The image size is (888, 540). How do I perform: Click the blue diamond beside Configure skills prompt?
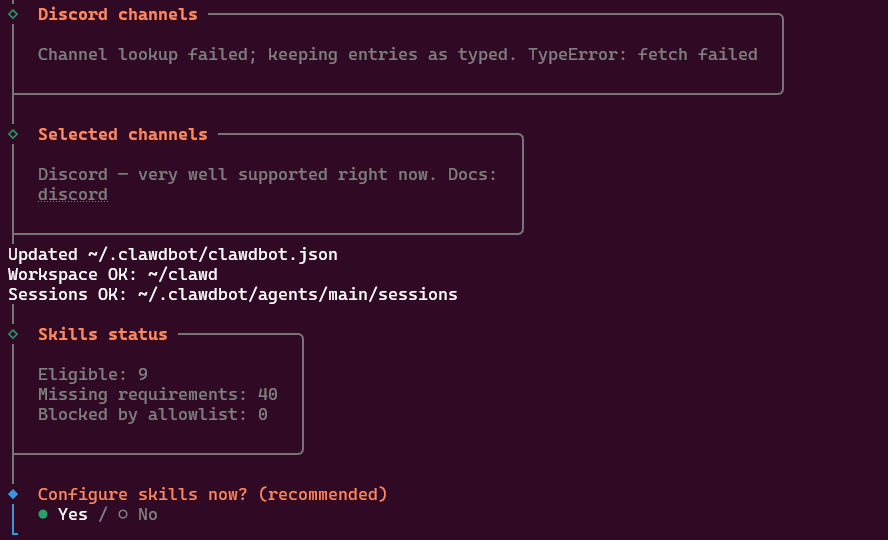pyautogui.click(x=13, y=494)
